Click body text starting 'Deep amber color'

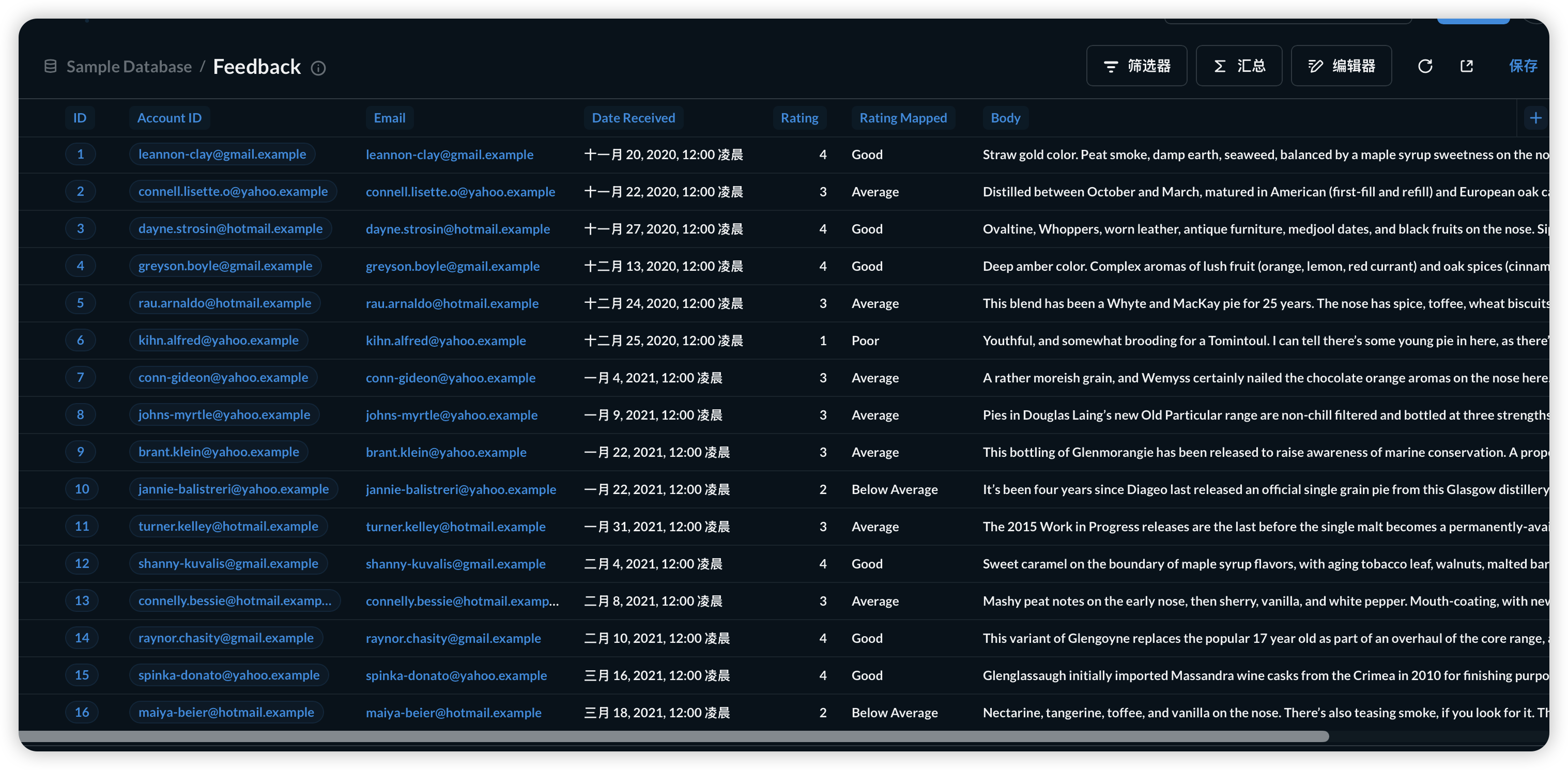point(1266,266)
